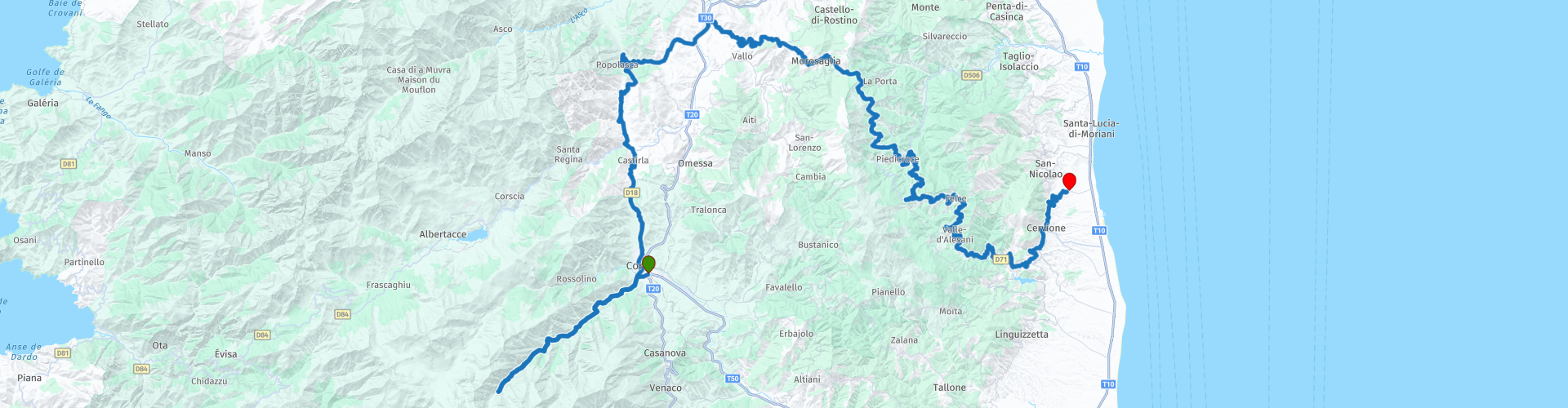The width and height of the screenshot is (1568, 408).
Task: Click the T20 shield beside the green marker
Action: (x=653, y=289)
